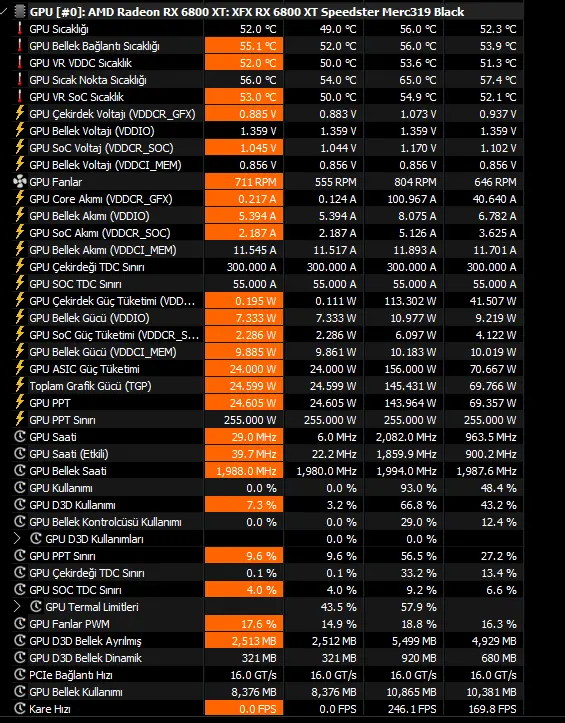Click the lightning icon beside GPU Bellek Voltajı (VDDIO)

[19, 130]
